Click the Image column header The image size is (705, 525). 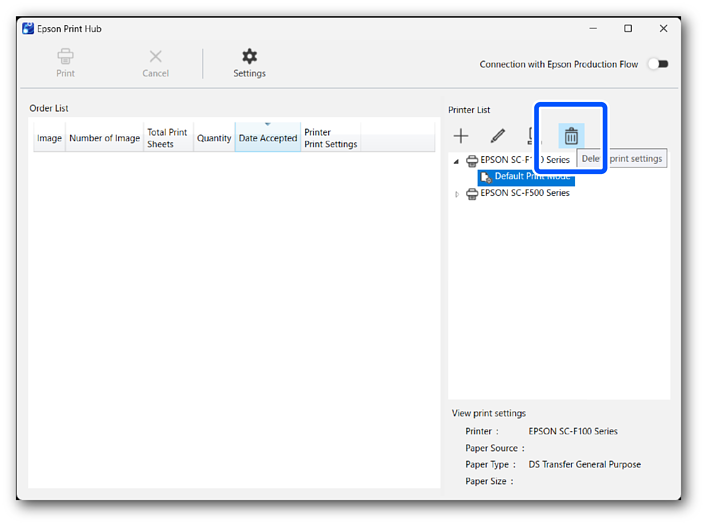(x=49, y=138)
